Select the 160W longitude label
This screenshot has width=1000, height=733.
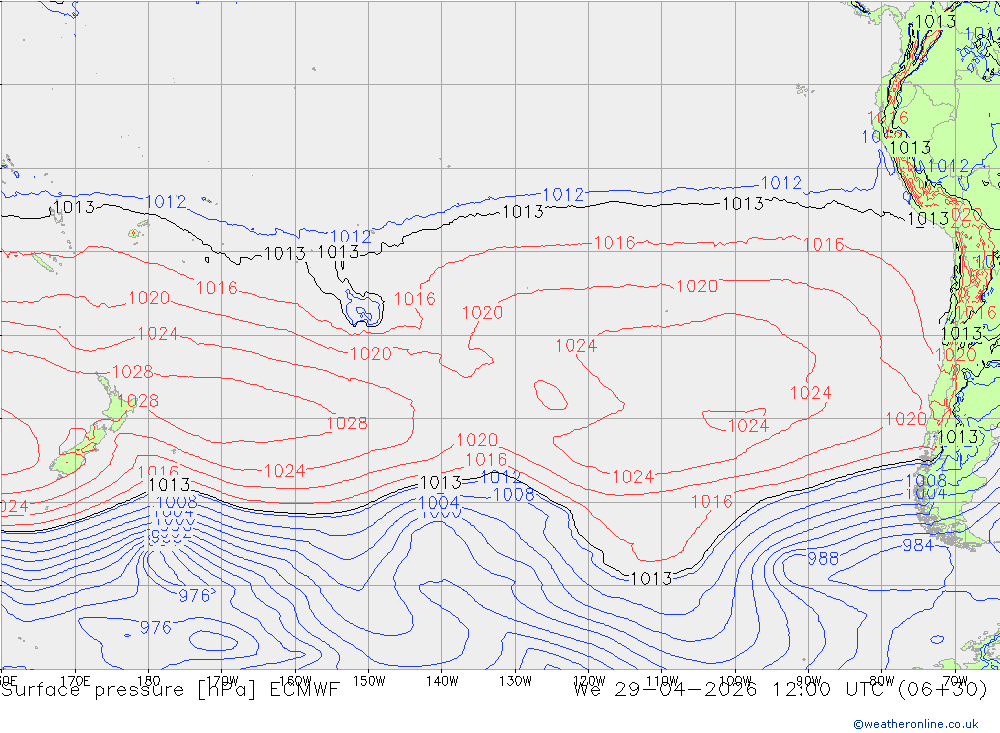click(x=296, y=681)
